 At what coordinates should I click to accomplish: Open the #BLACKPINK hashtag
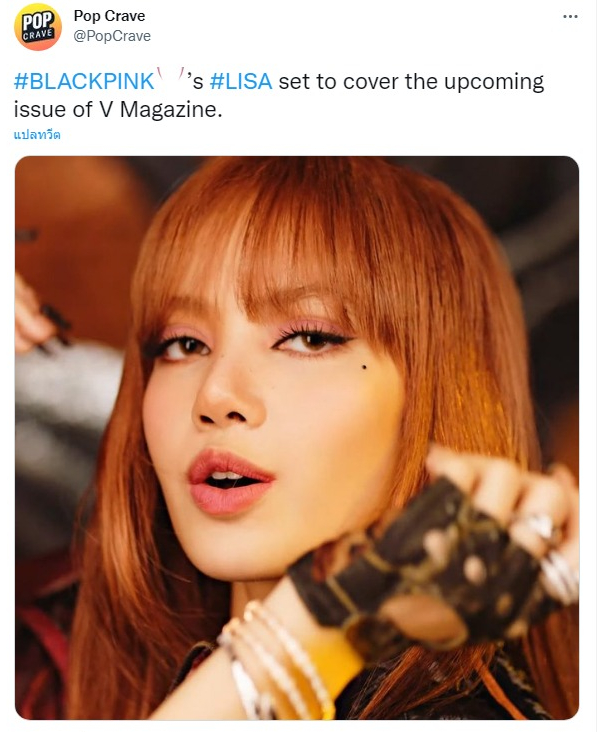point(84,81)
